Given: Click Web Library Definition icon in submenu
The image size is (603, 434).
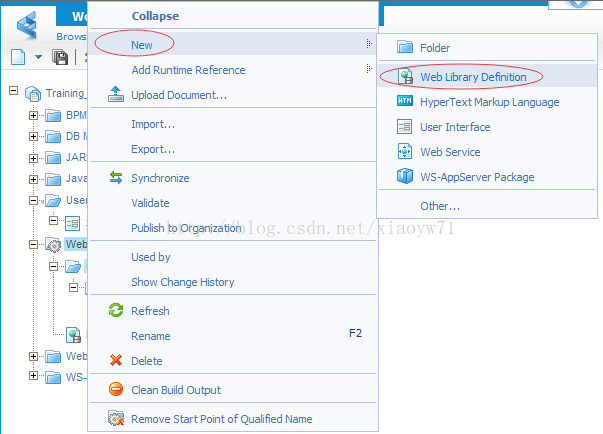Looking at the screenshot, I should (405, 76).
